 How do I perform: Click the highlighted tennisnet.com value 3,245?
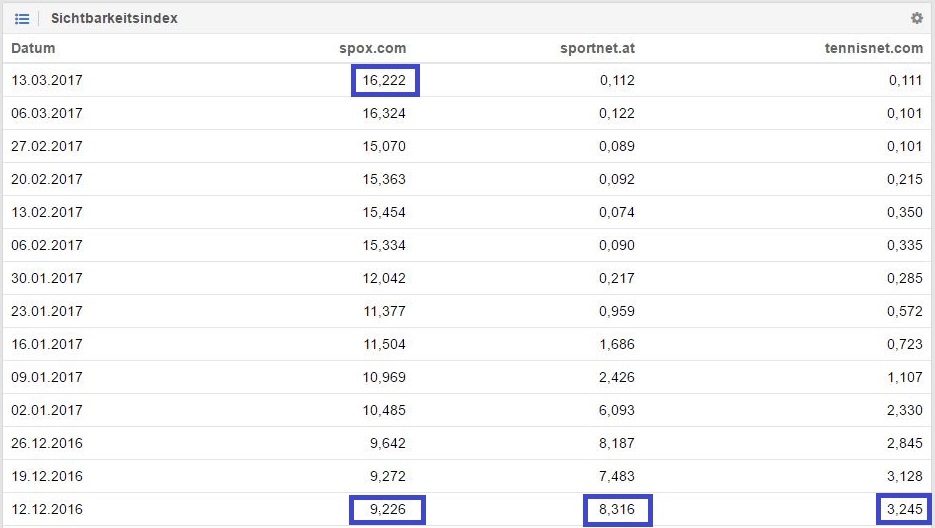tap(904, 509)
